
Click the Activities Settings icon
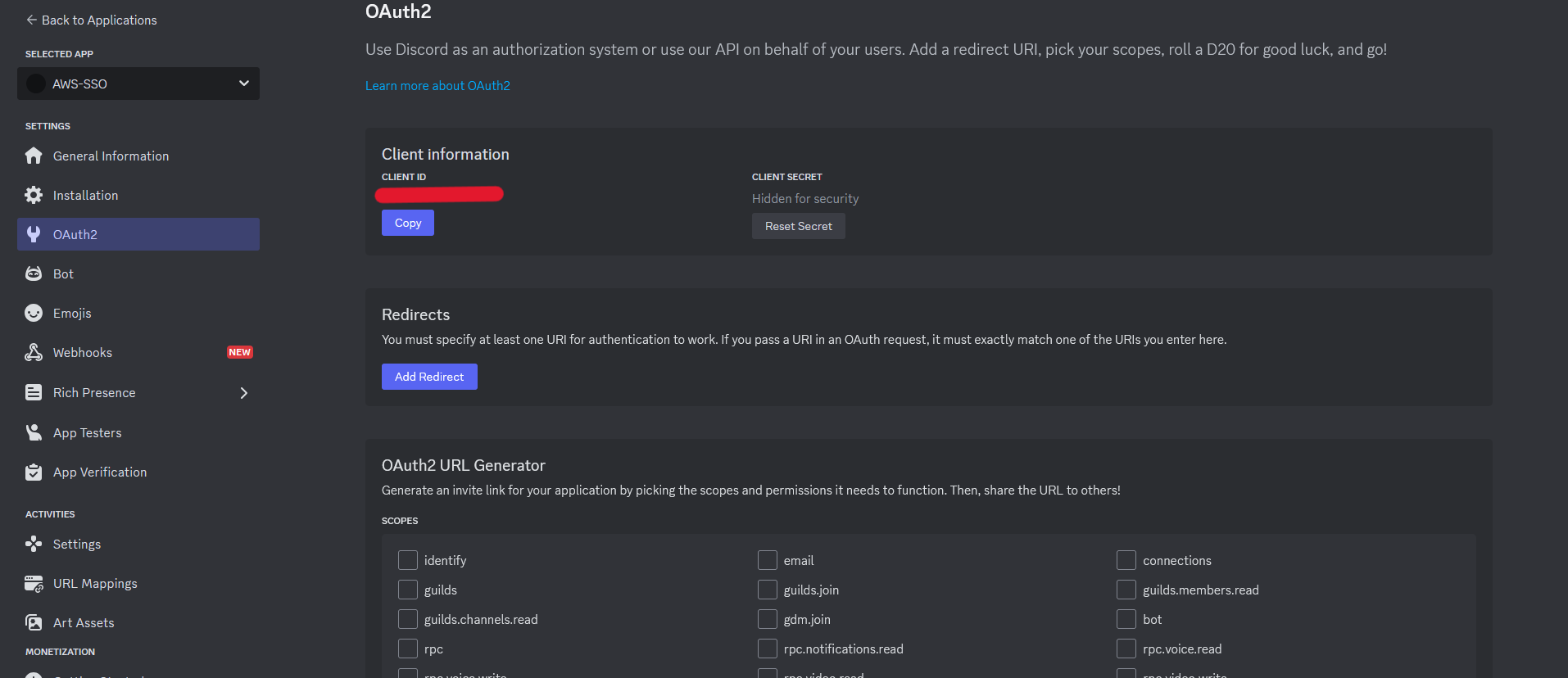(x=34, y=544)
